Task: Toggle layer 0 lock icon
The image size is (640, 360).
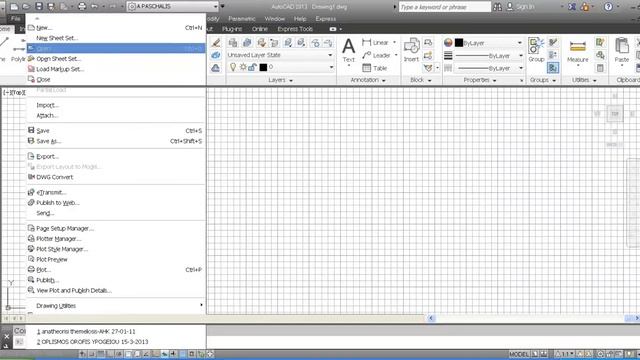Action: [x=252, y=67]
